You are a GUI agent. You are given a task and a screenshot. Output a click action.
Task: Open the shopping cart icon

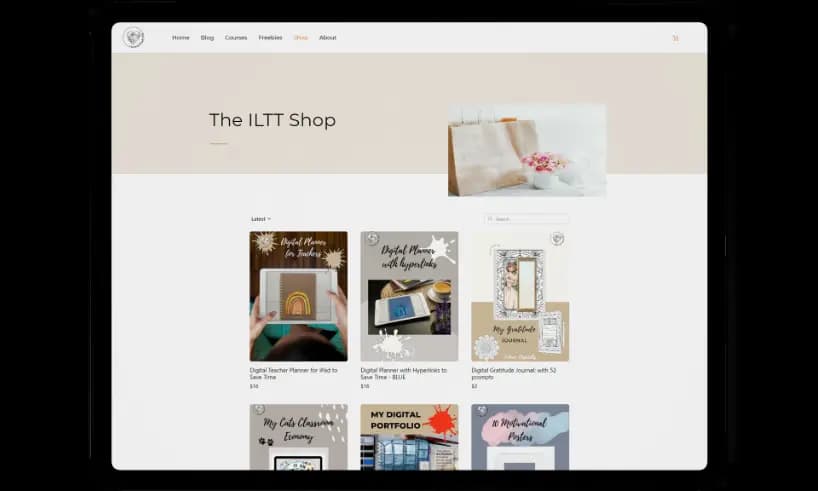(675, 38)
